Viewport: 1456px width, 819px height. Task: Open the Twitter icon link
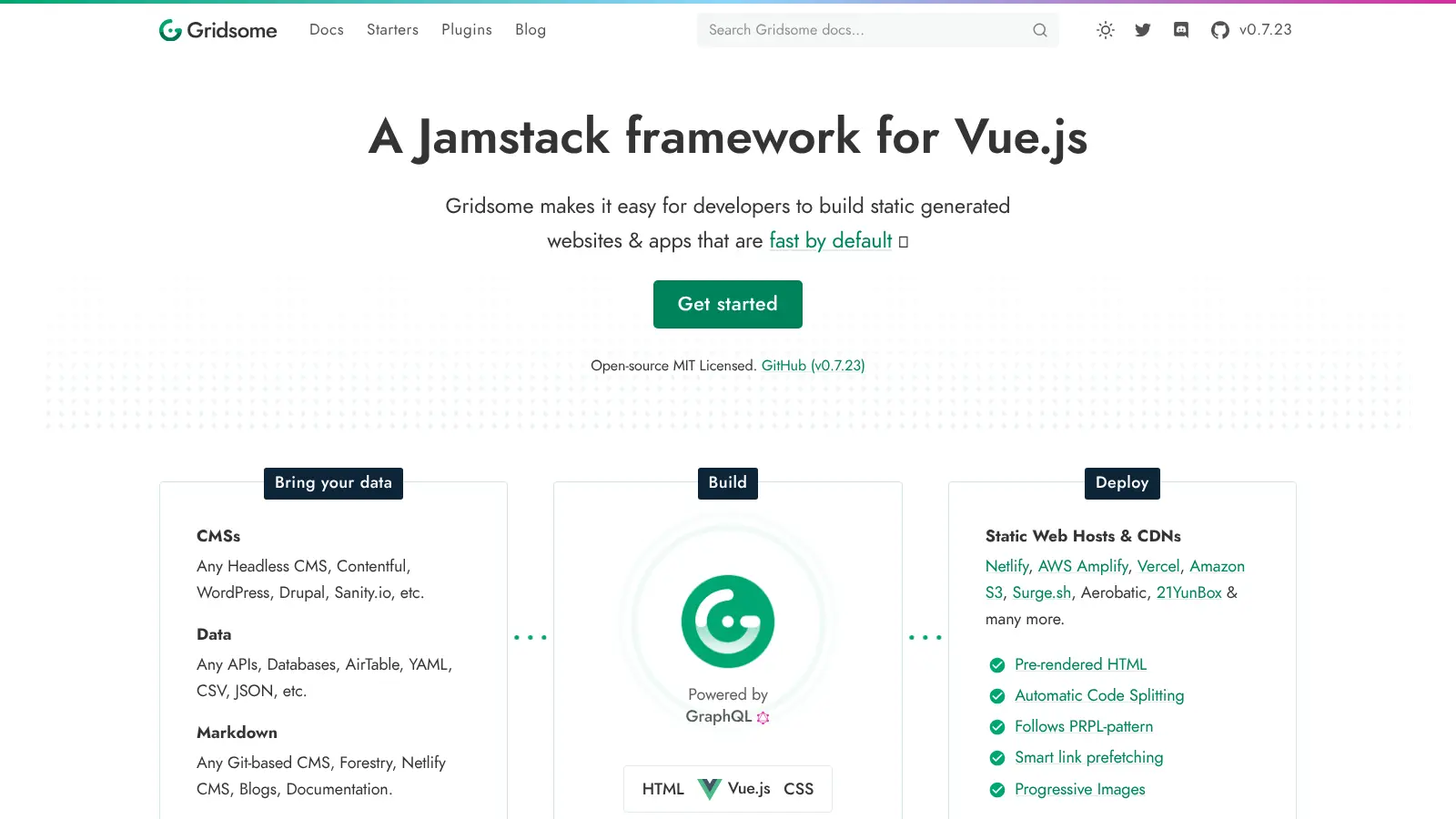(1143, 30)
